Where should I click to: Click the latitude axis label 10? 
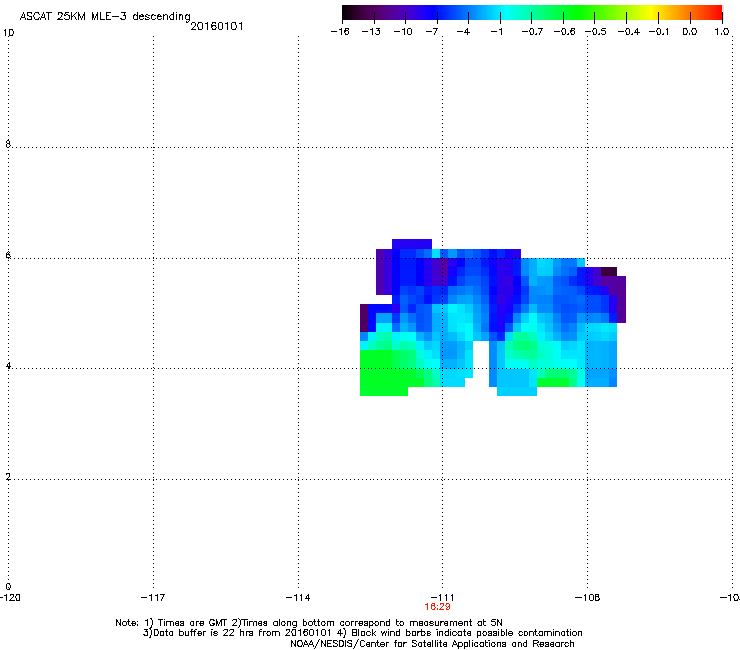pyautogui.click(x=8, y=33)
